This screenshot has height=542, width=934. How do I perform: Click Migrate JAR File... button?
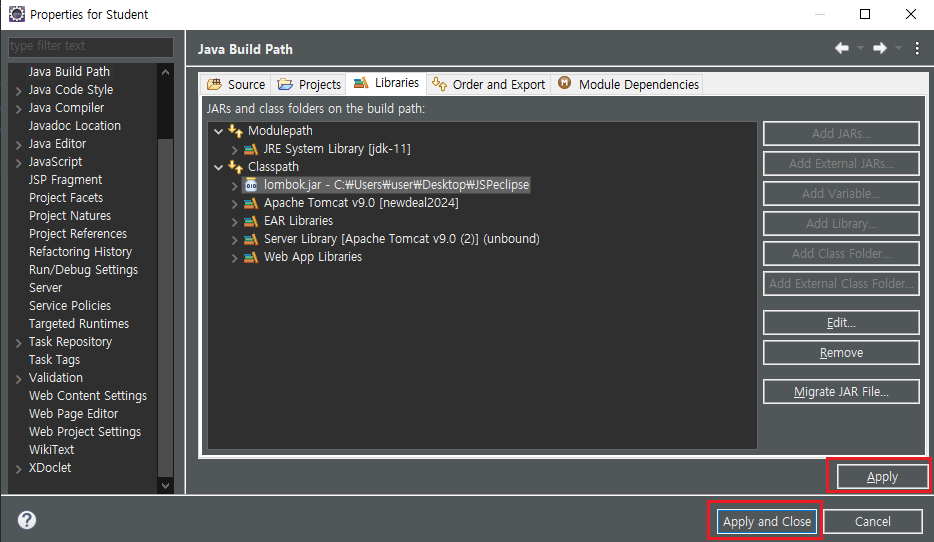pos(841,392)
